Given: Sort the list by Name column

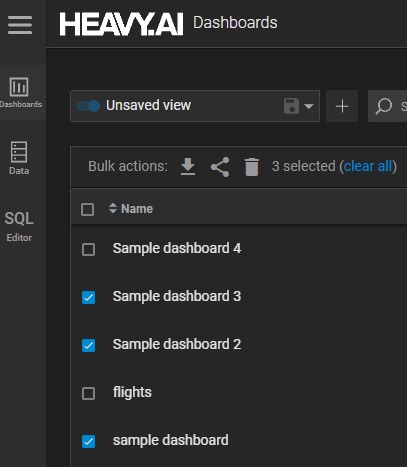Looking at the screenshot, I should (x=131, y=209).
